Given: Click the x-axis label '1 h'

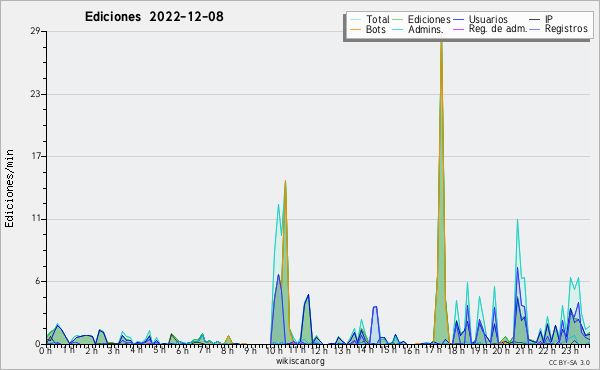Looking at the screenshot, I should click(68, 351).
